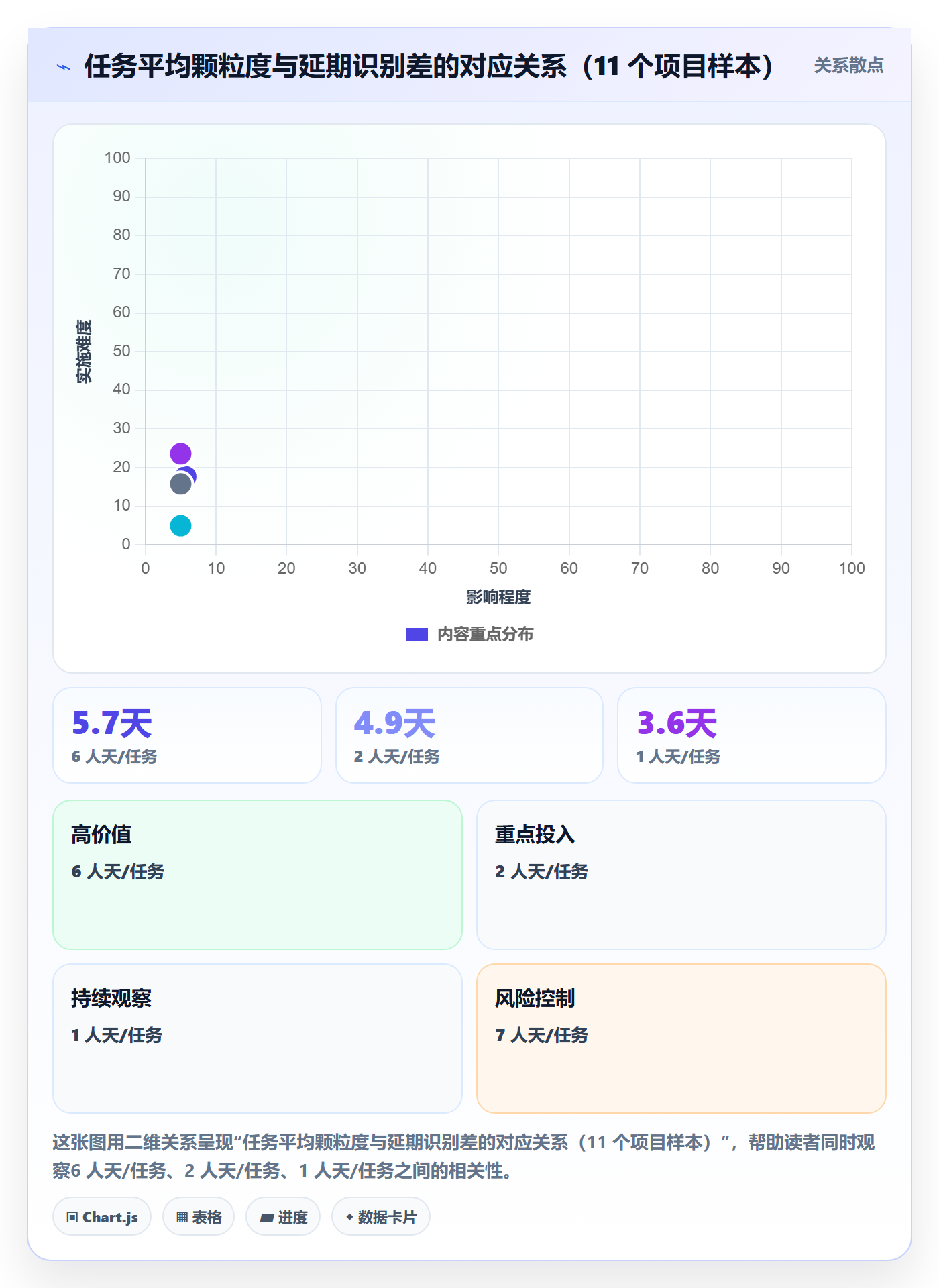The image size is (939, 1288).
Task: Click the Chart.js tag icon
Action: point(72,1217)
